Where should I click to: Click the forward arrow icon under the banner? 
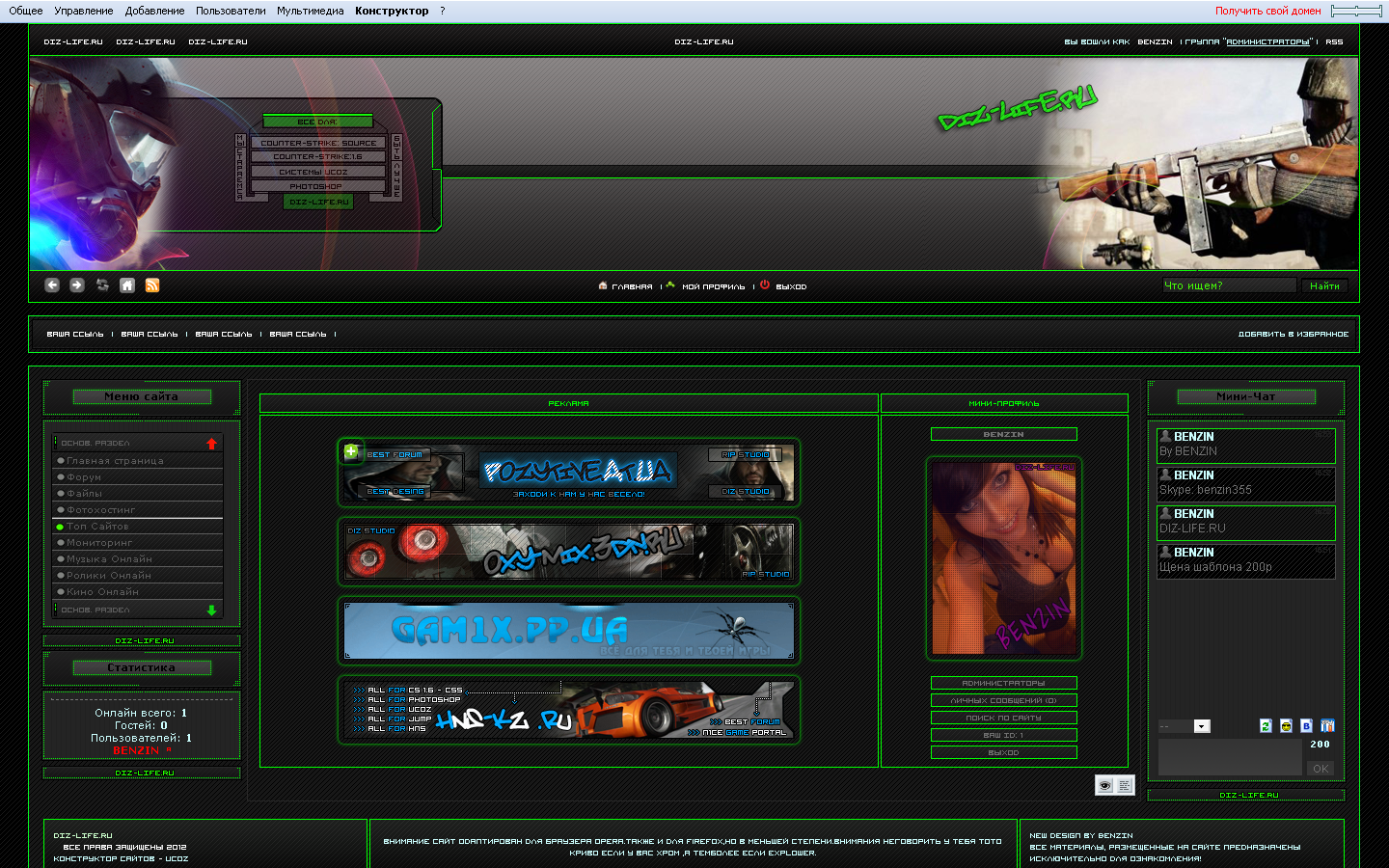[77, 285]
